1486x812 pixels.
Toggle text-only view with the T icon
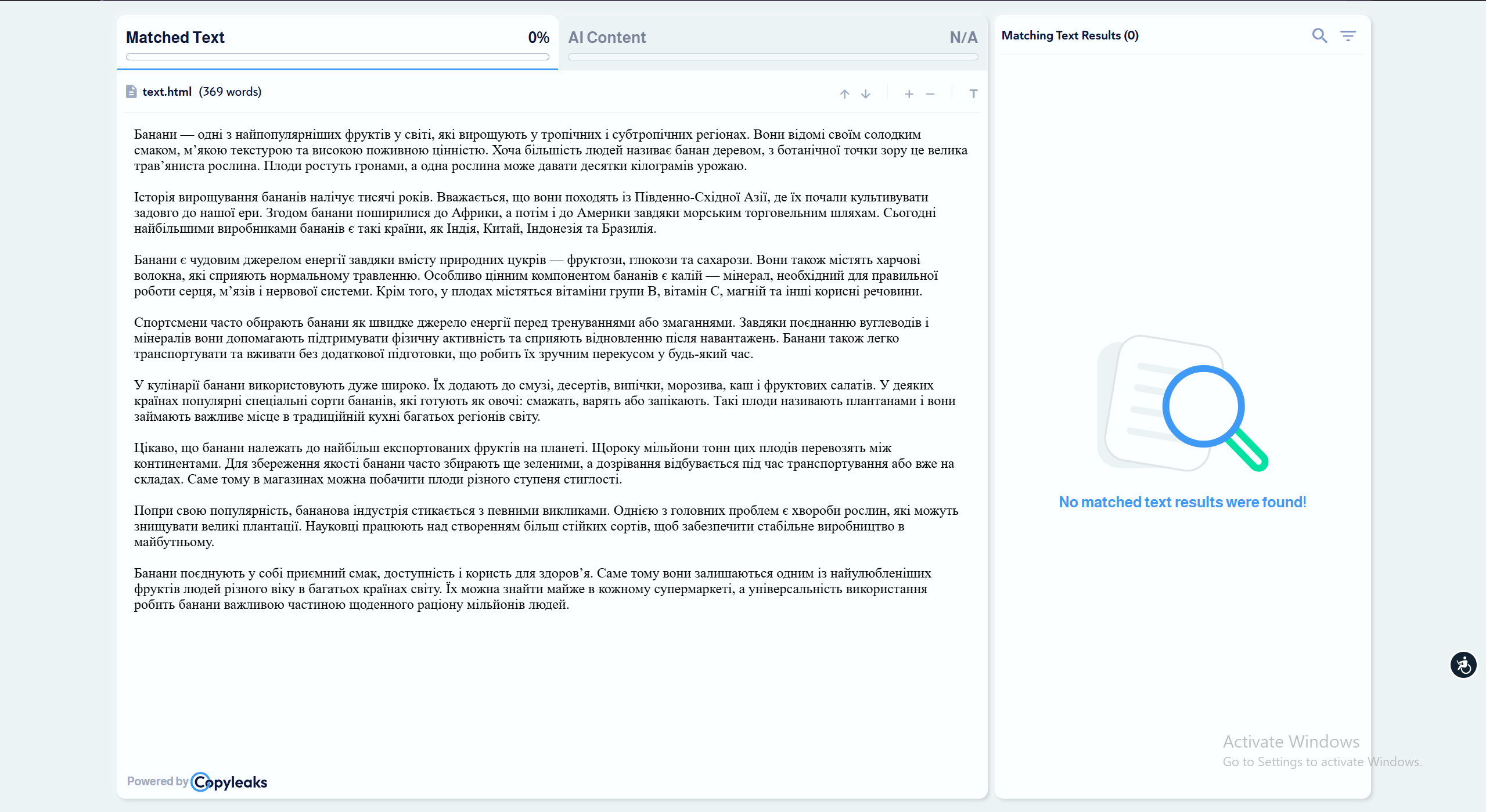click(973, 94)
